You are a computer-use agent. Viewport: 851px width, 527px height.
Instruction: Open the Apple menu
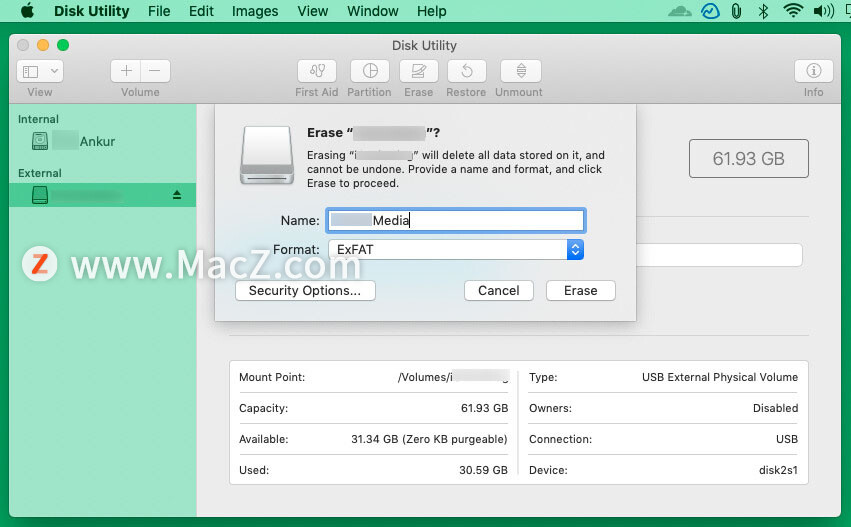click(27, 11)
